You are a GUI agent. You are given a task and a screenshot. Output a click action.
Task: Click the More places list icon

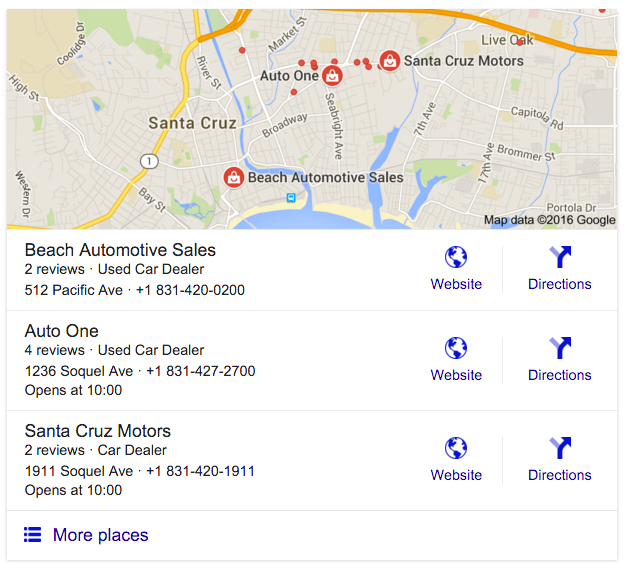point(32,535)
